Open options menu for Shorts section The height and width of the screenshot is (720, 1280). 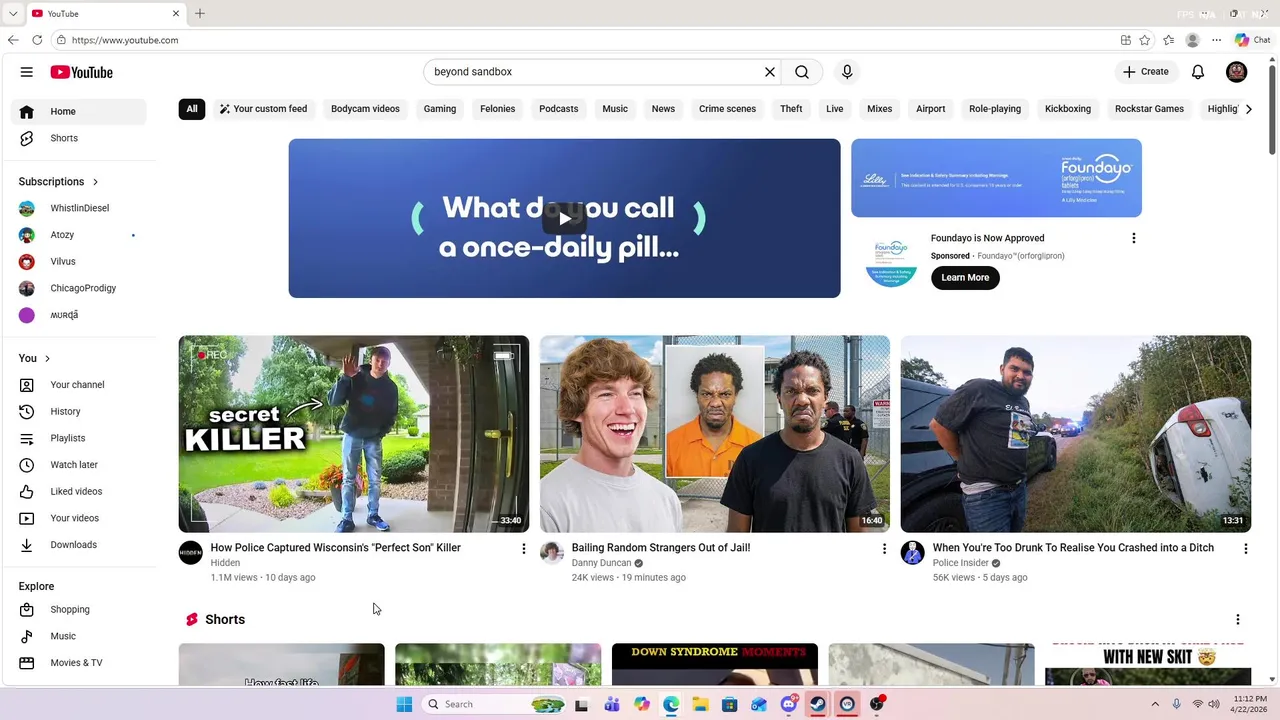[x=1237, y=619]
